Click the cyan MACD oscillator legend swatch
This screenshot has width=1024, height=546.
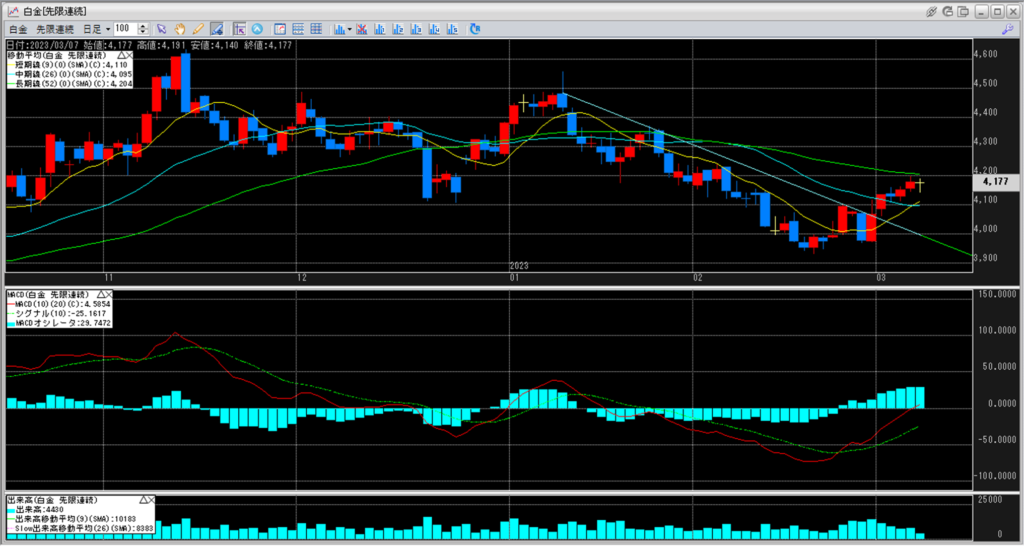point(11,324)
